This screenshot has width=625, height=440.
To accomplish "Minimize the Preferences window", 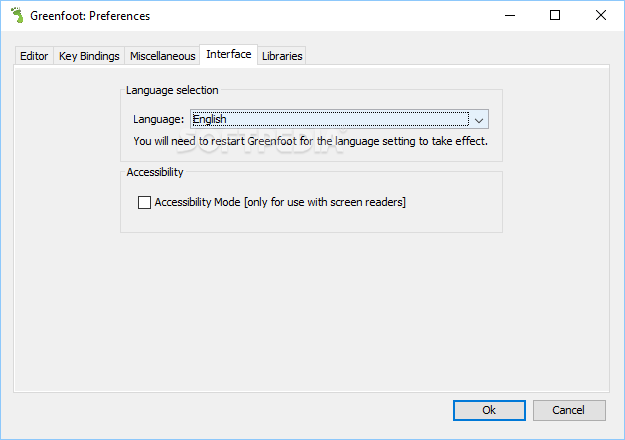I will (x=510, y=16).
